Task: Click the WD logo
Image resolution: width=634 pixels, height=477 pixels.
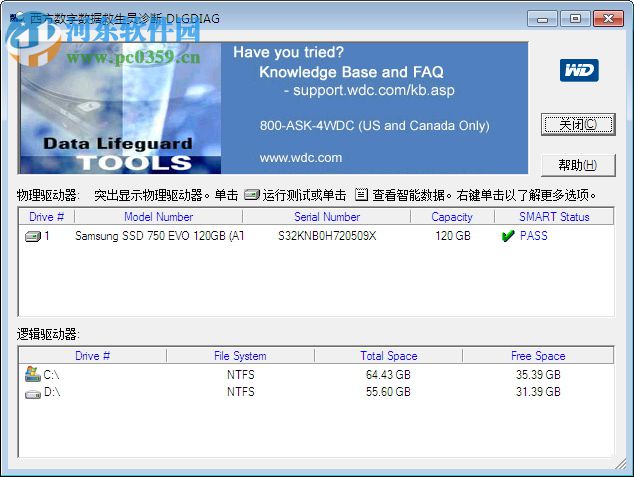Action: (x=579, y=71)
